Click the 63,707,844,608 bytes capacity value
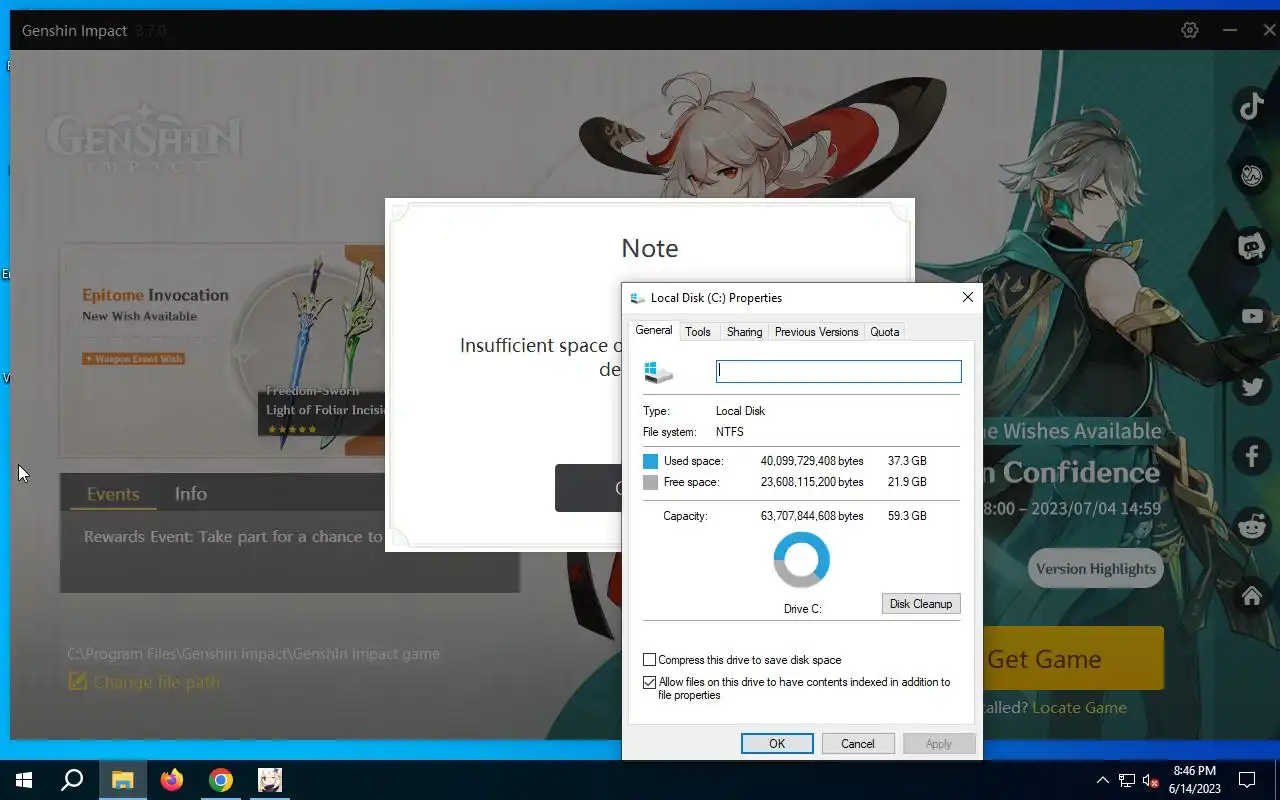Viewport: 1280px width, 800px height. (x=812, y=516)
